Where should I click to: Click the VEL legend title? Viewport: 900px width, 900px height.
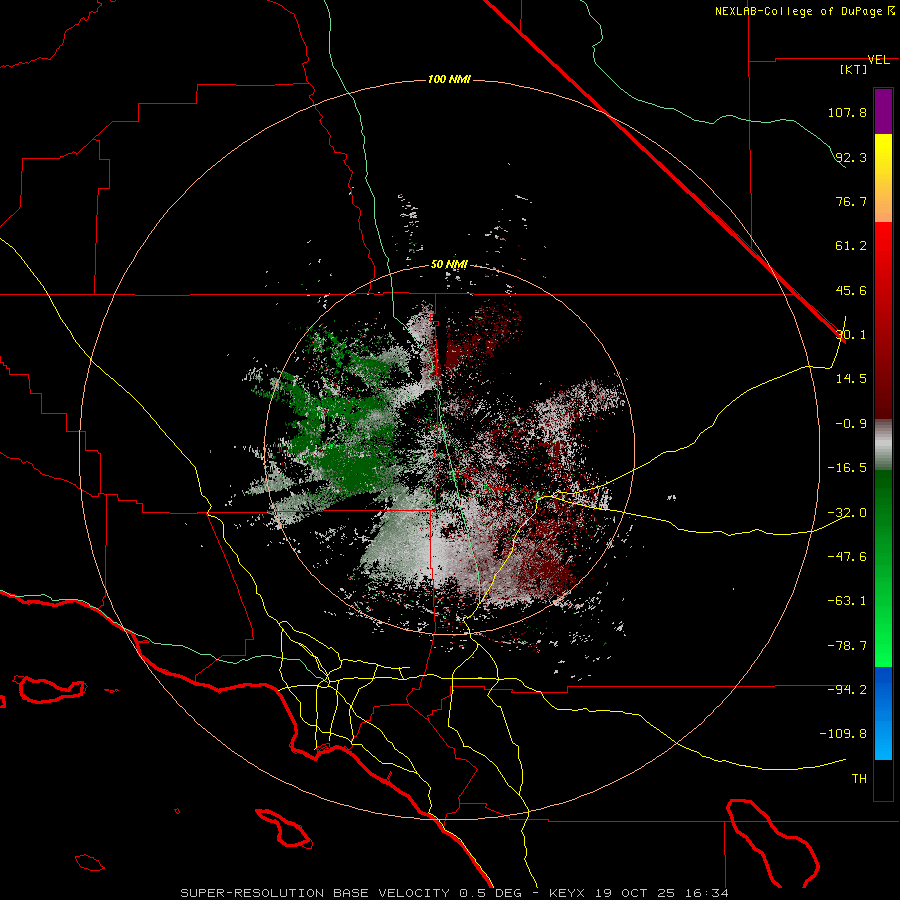coord(878,60)
